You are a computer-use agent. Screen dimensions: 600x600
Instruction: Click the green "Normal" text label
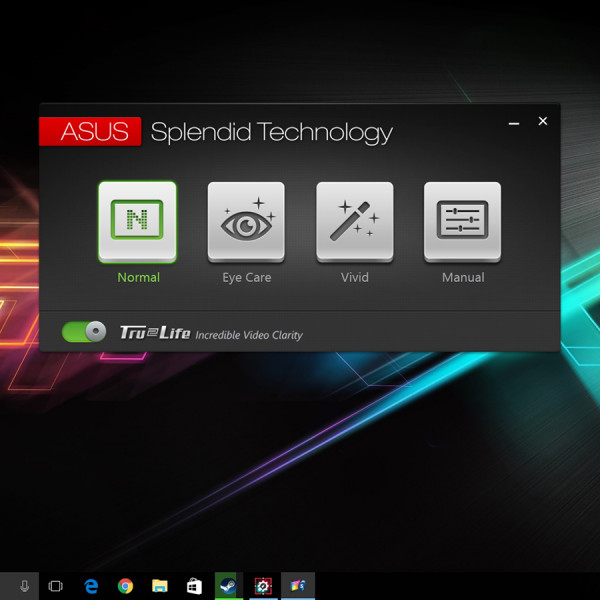point(138,277)
